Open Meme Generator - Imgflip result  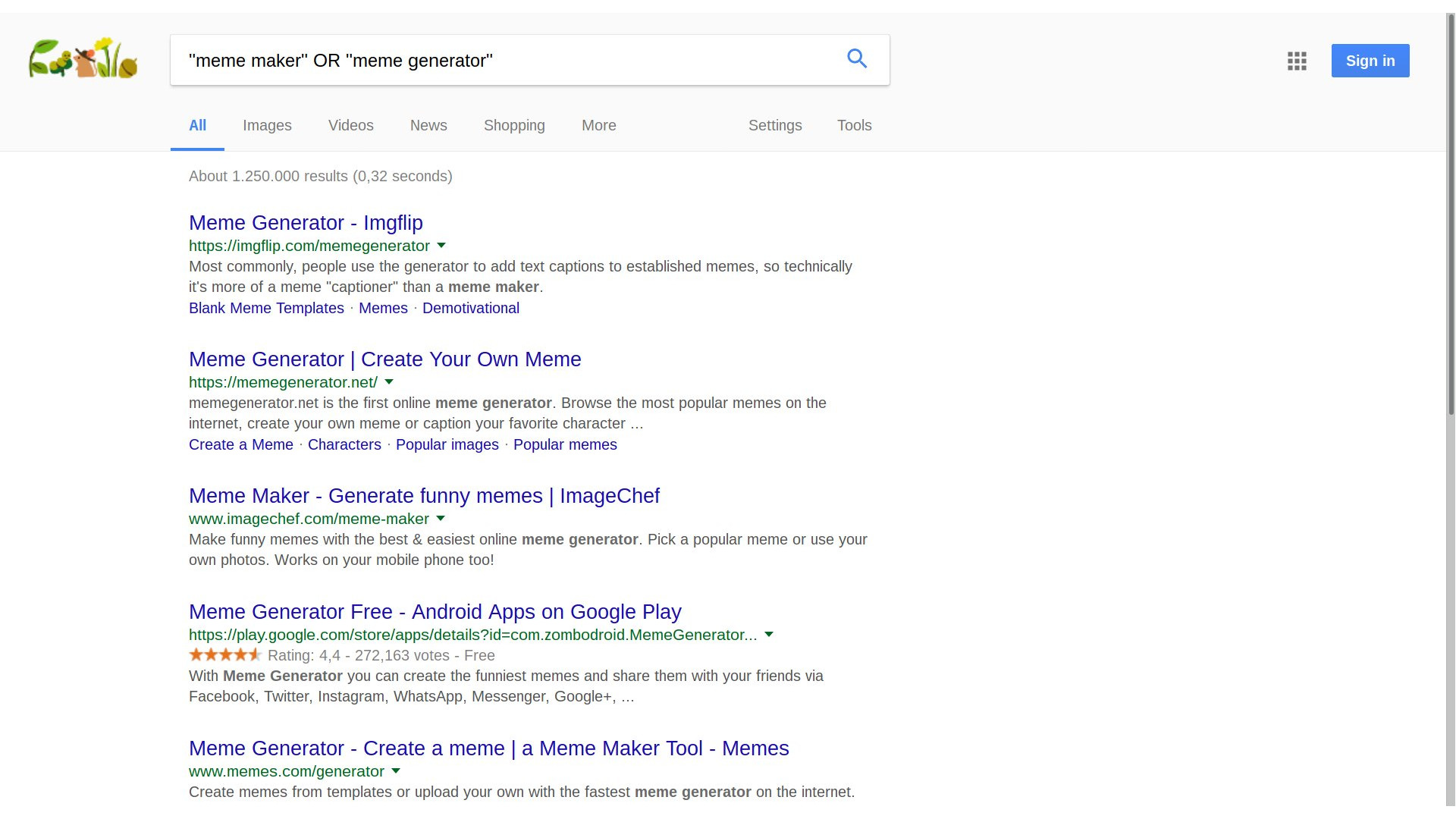tap(306, 223)
